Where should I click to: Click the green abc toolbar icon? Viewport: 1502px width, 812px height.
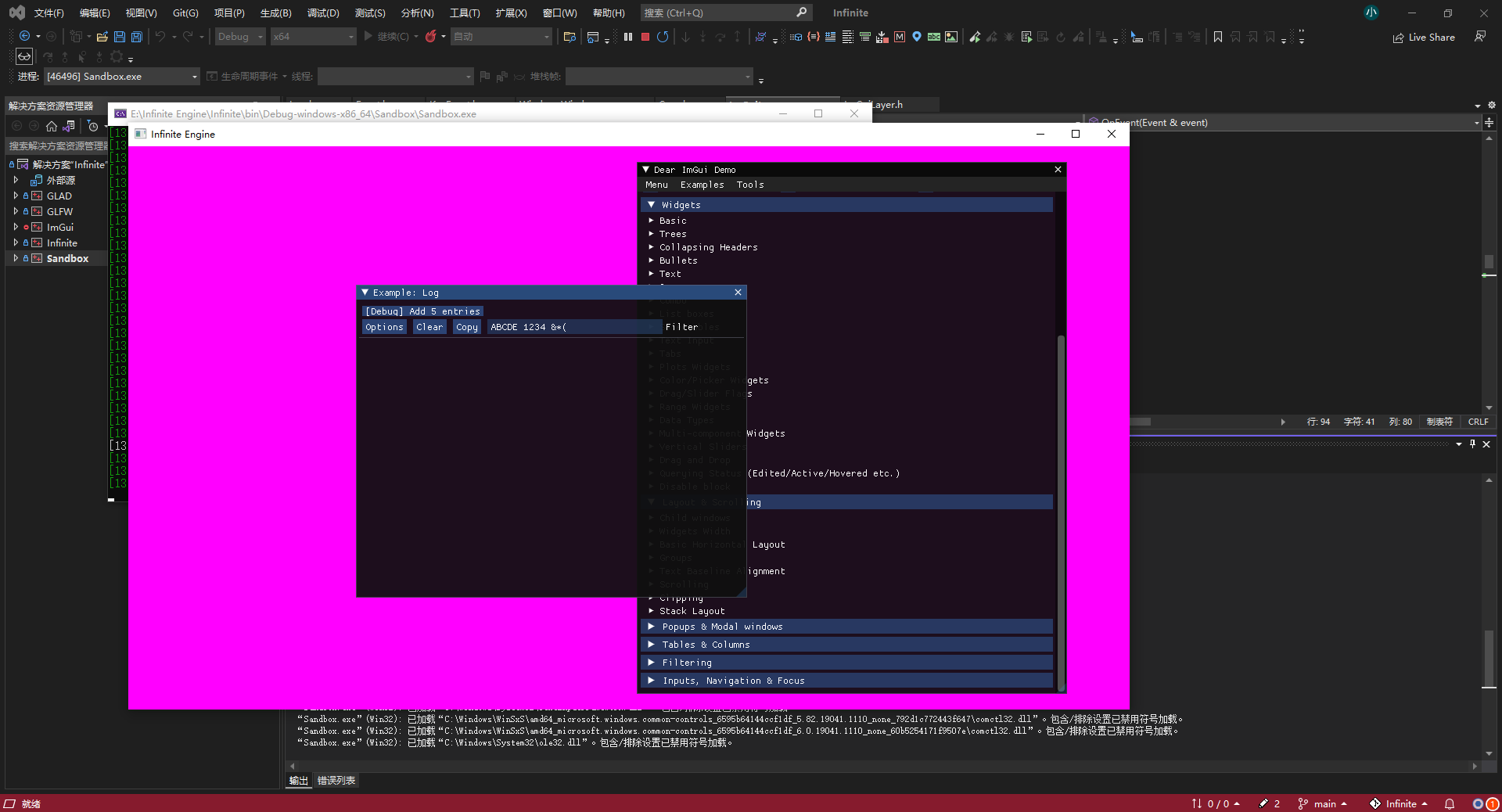point(934,37)
